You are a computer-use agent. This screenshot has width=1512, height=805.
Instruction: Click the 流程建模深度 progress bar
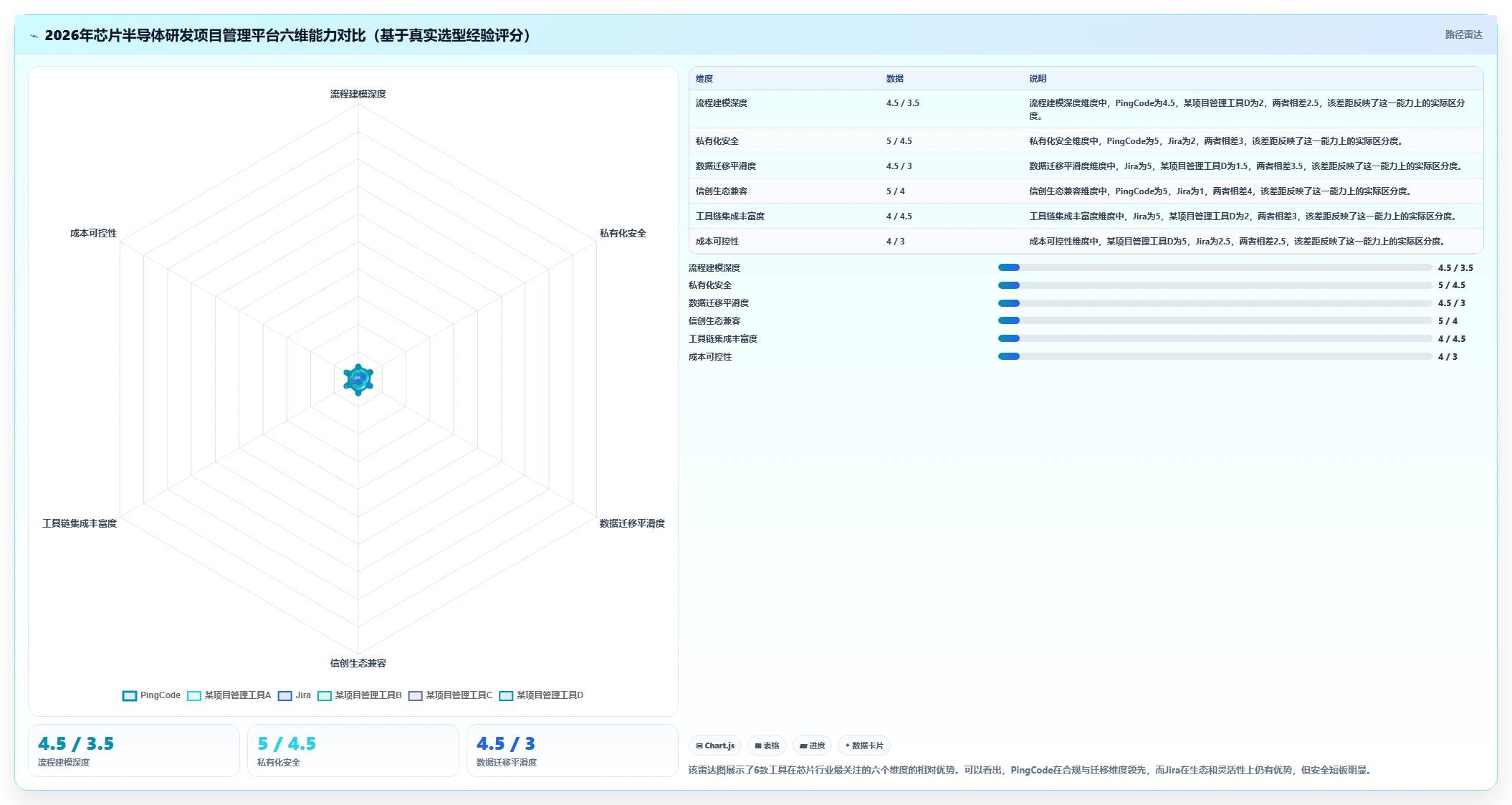pyautogui.click(x=1215, y=267)
